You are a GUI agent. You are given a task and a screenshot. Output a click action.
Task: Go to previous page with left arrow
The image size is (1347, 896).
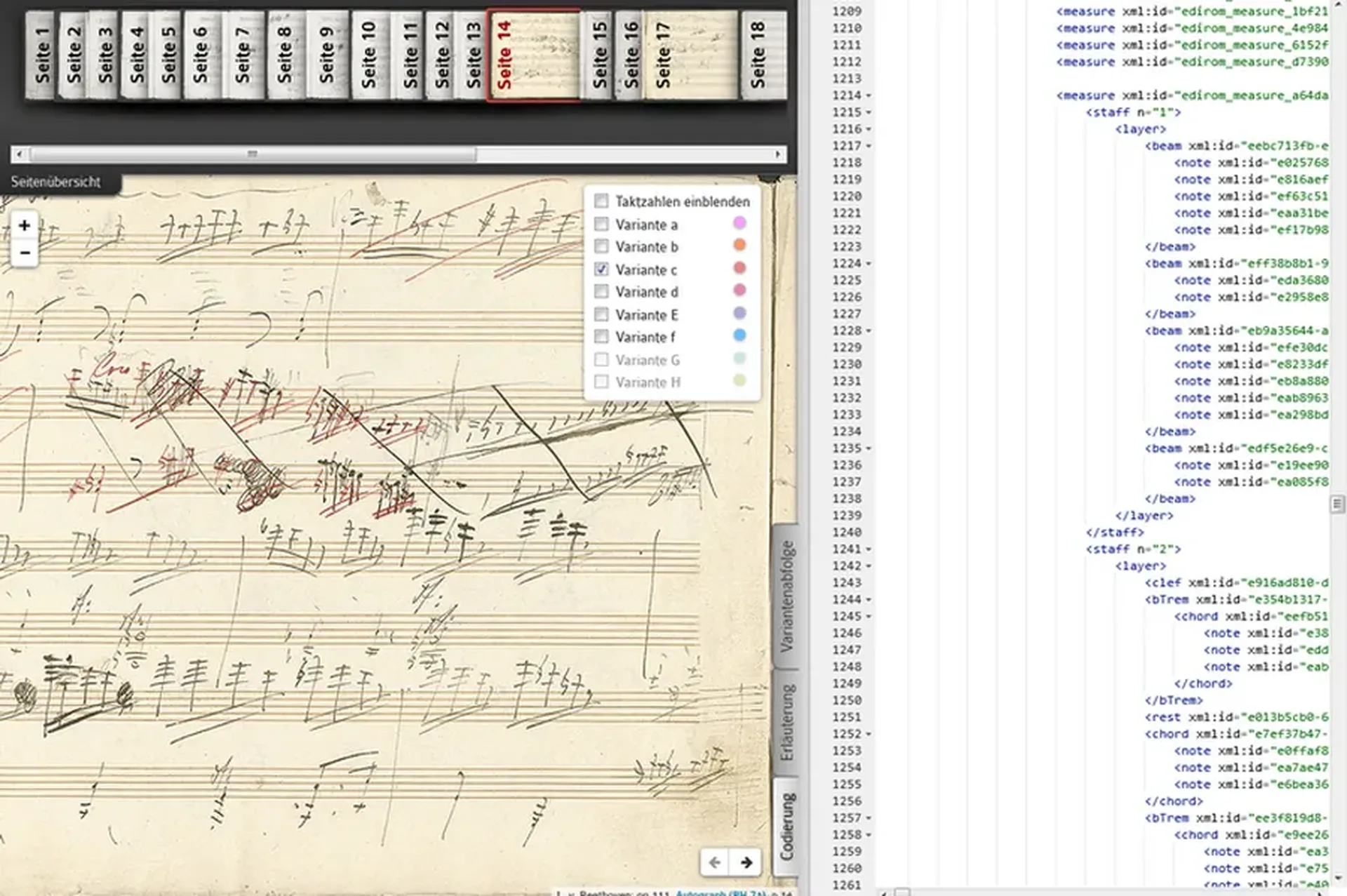(714, 862)
